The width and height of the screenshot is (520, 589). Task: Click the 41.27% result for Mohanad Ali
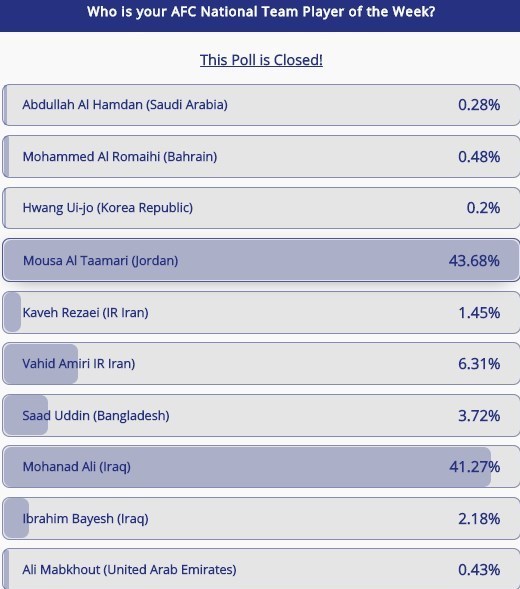click(475, 467)
